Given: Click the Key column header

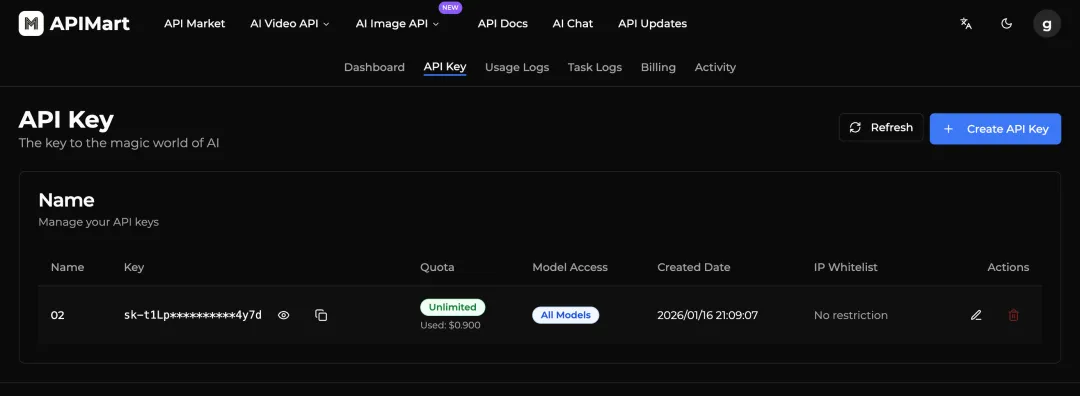Looking at the screenshot, I should [134, 267].
